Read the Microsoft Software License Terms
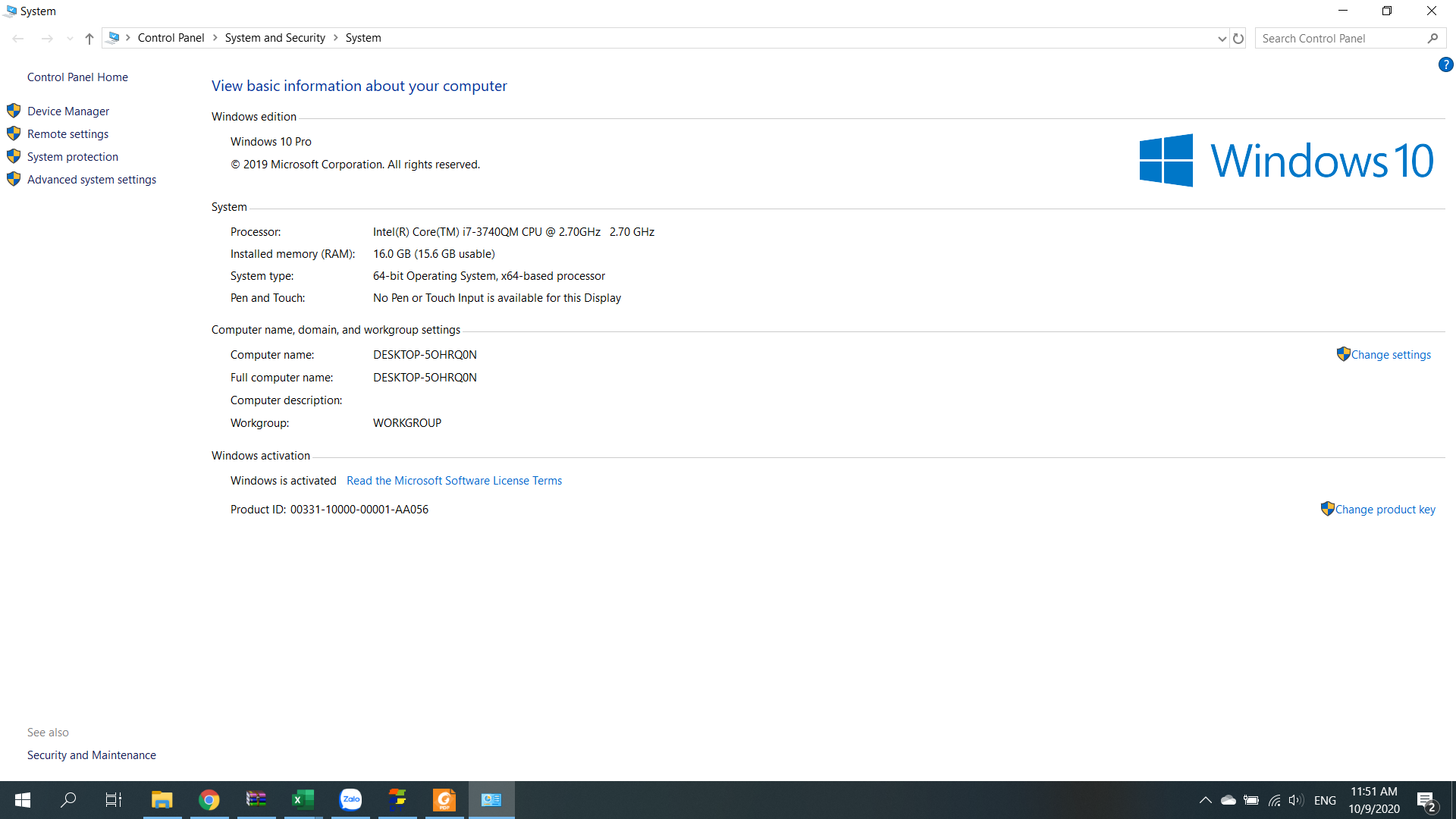Image resolution: width=1456 pixels, height=819 pixels. 453,481
